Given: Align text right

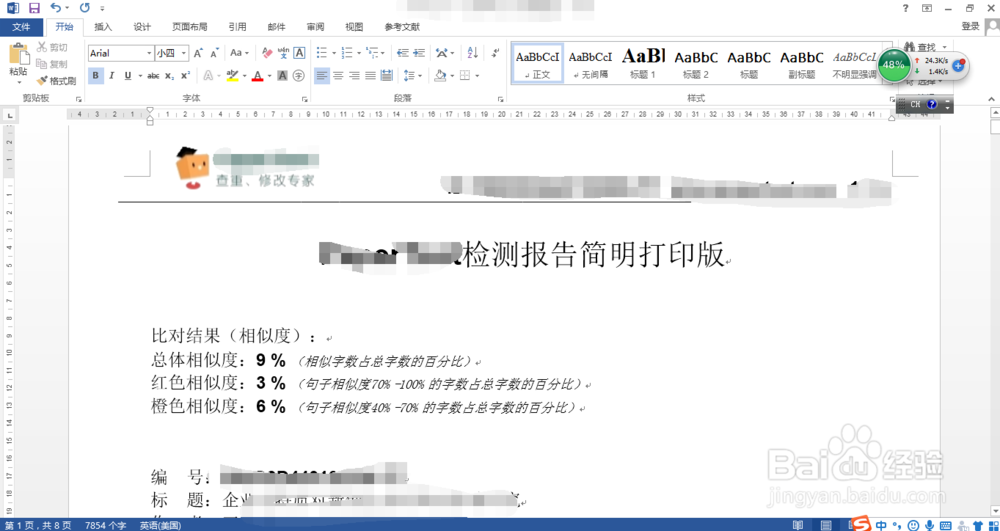Looking at the screenshot, I should (355, 76).
